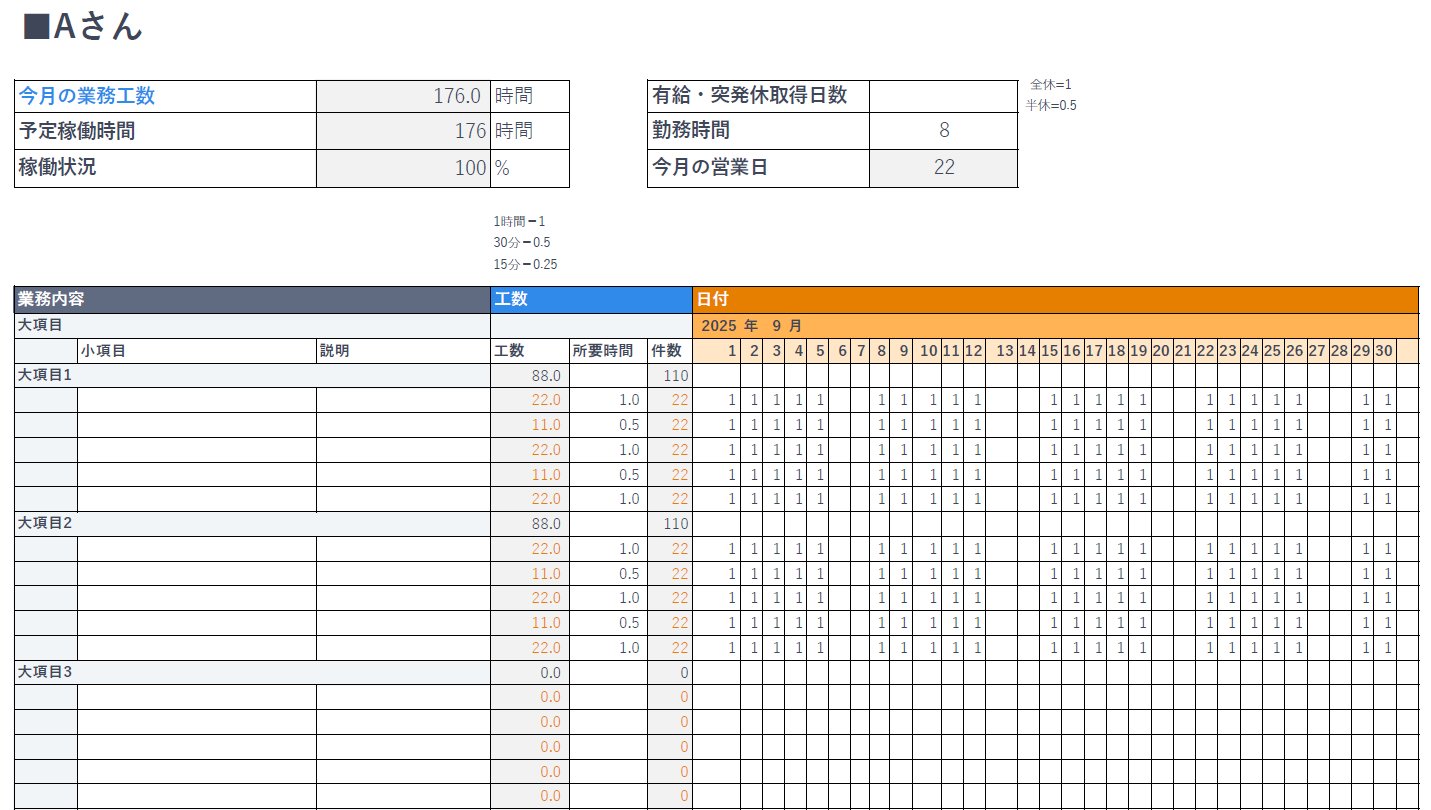
Task: Click the 稼働状況 percentage value cell
Action: [x=403, y=168]
